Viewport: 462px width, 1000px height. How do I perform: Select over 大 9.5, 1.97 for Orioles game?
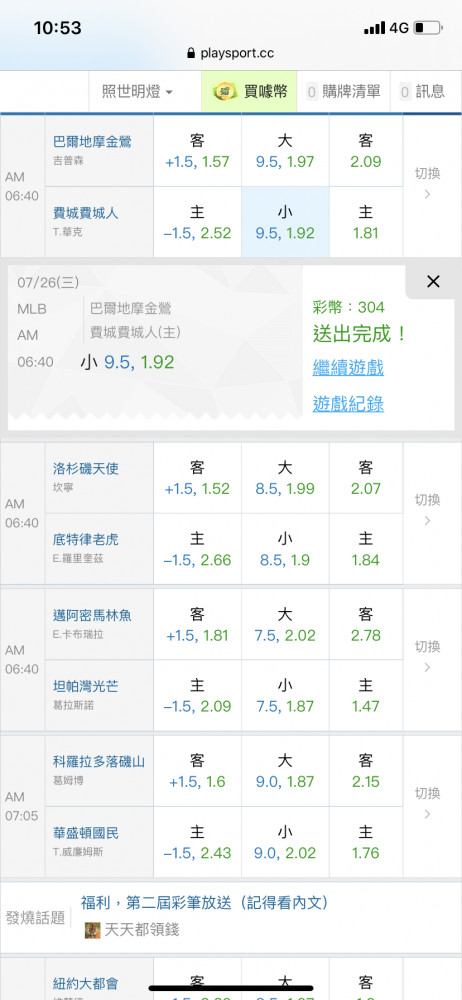coord(285,151)
